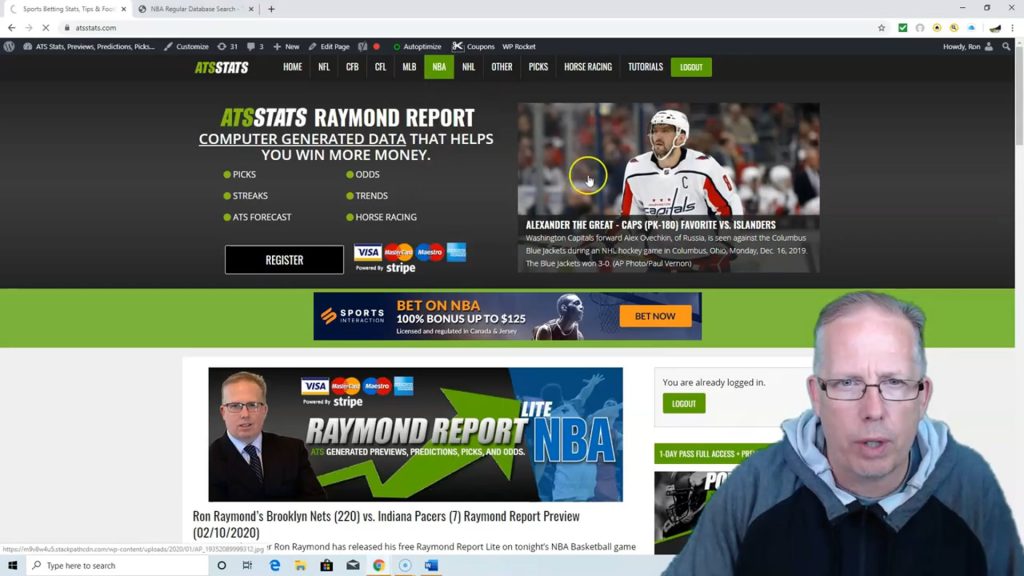Click the Yoast SEO icon in admin bar
The image size is (1024, 576).
pos(362,46)
